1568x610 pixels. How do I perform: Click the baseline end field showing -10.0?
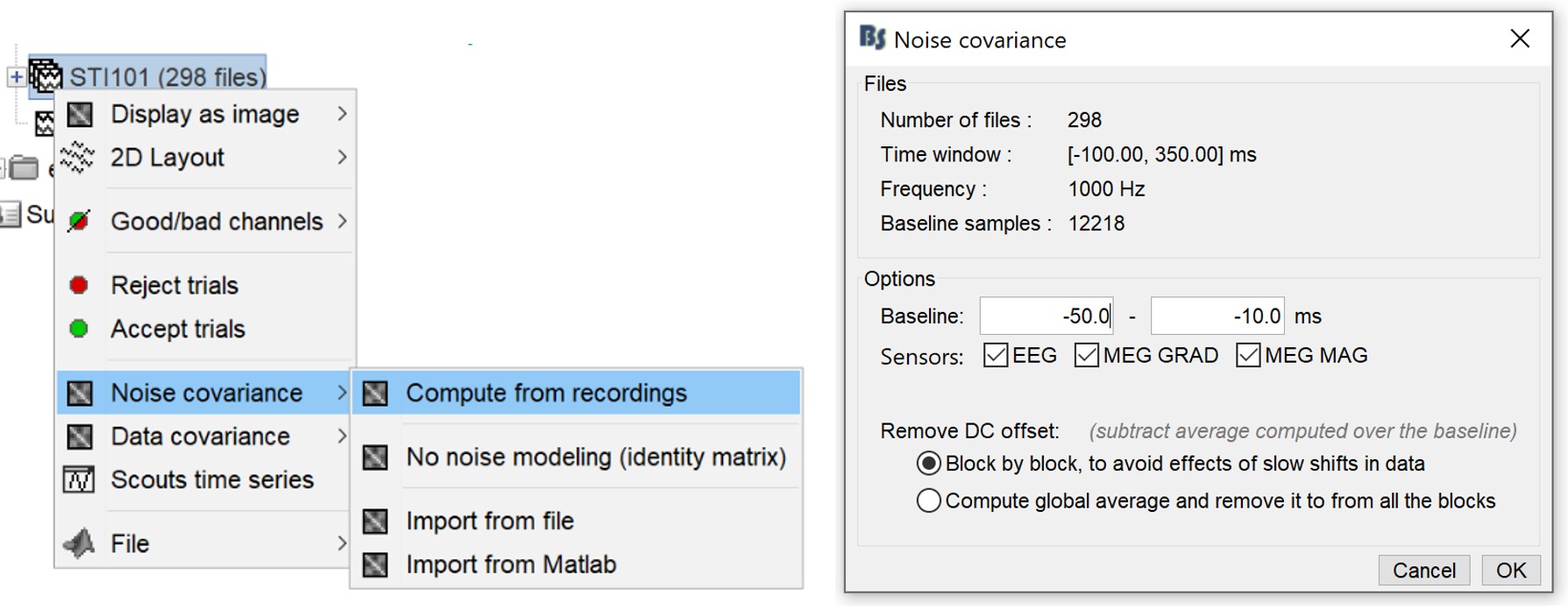1217,316
